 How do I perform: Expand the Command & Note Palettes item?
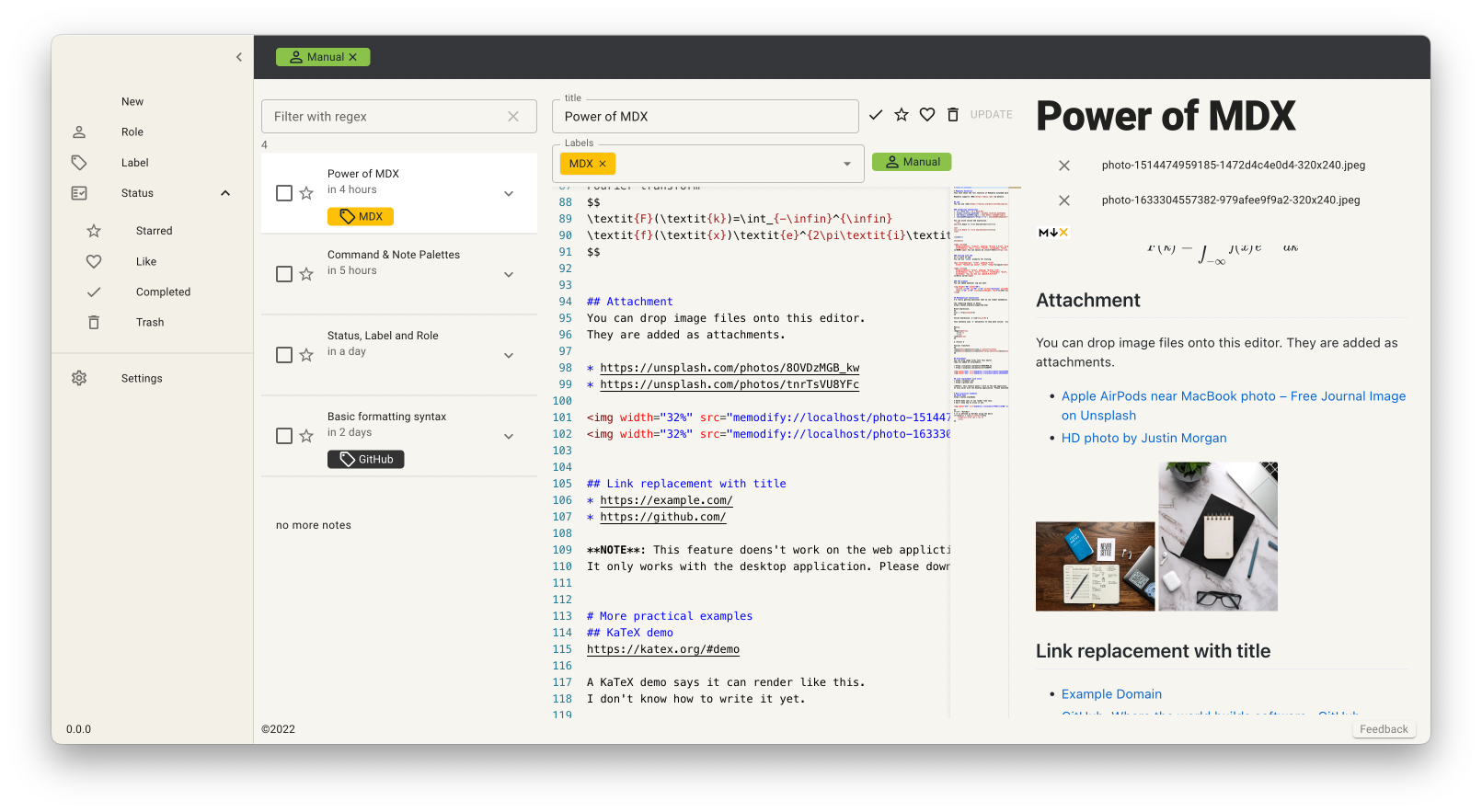click(x=509, y=274)
